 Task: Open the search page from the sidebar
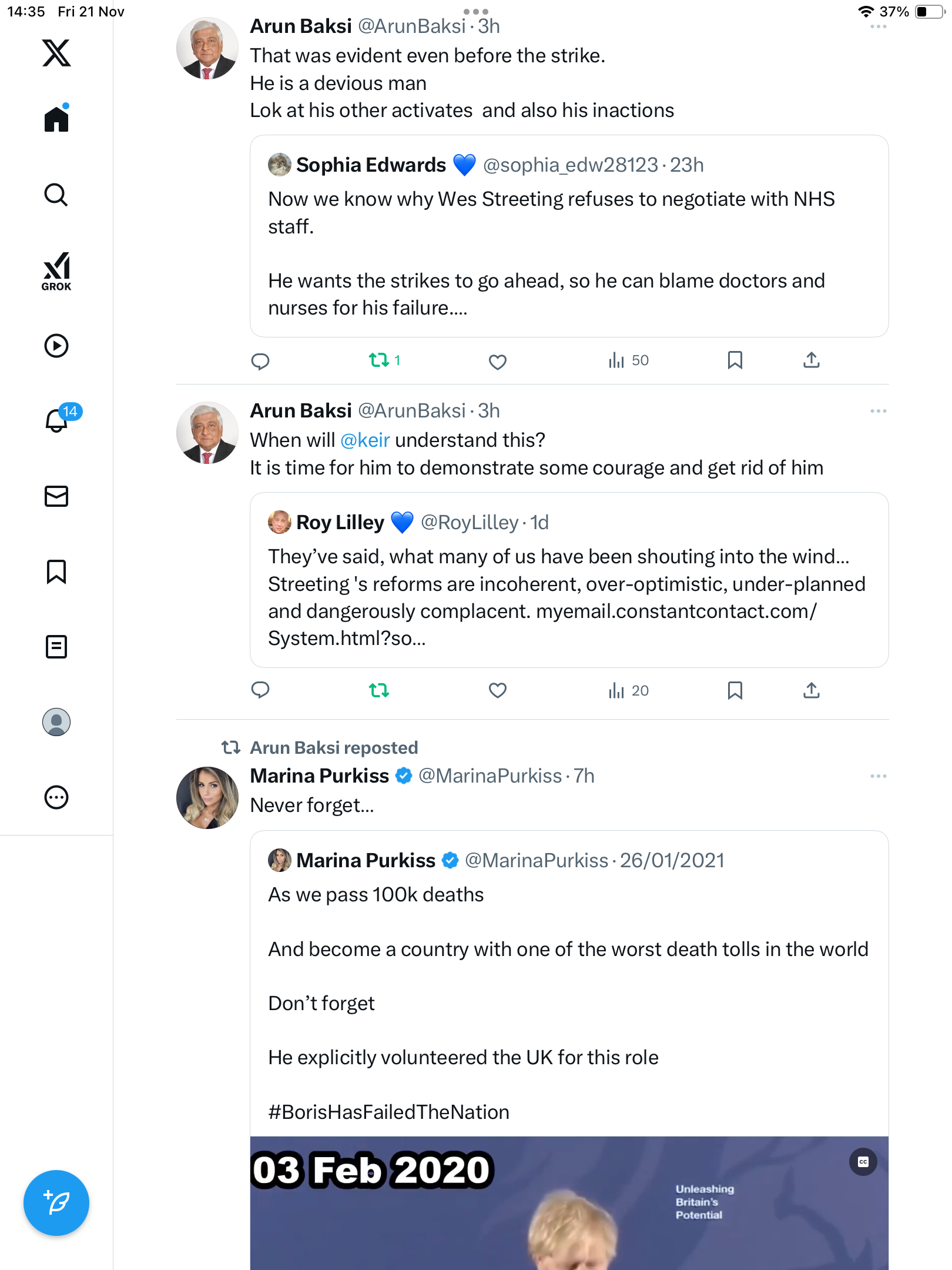(x=56, y=195)
